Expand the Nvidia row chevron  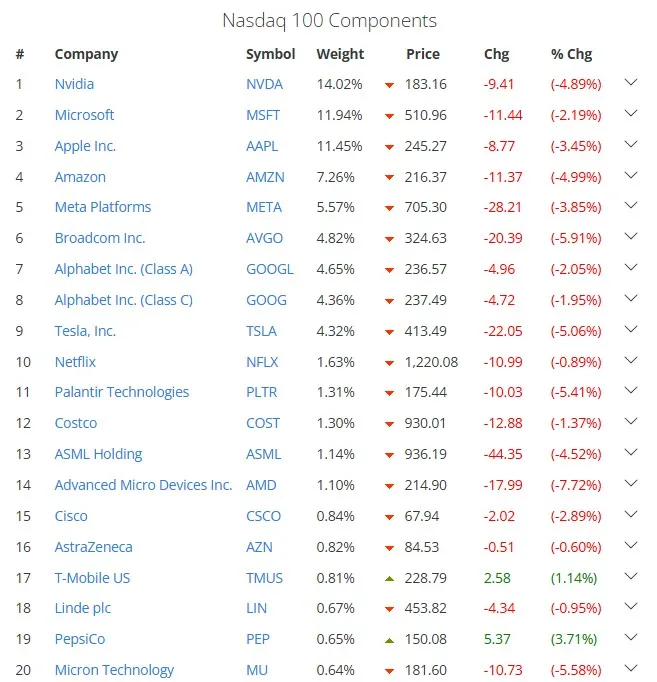click(630, 83)
